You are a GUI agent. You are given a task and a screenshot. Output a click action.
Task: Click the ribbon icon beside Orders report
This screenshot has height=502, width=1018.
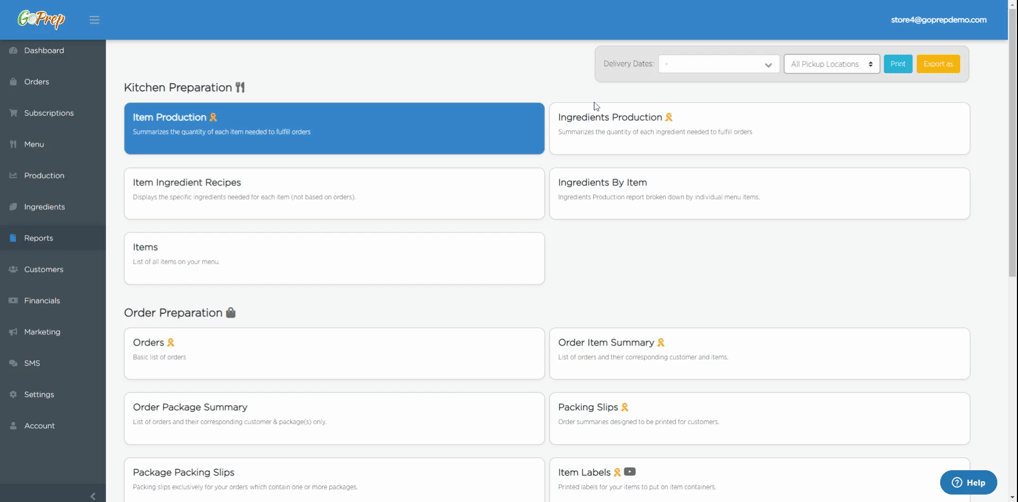pyautogui.click(x=171, y=342)
